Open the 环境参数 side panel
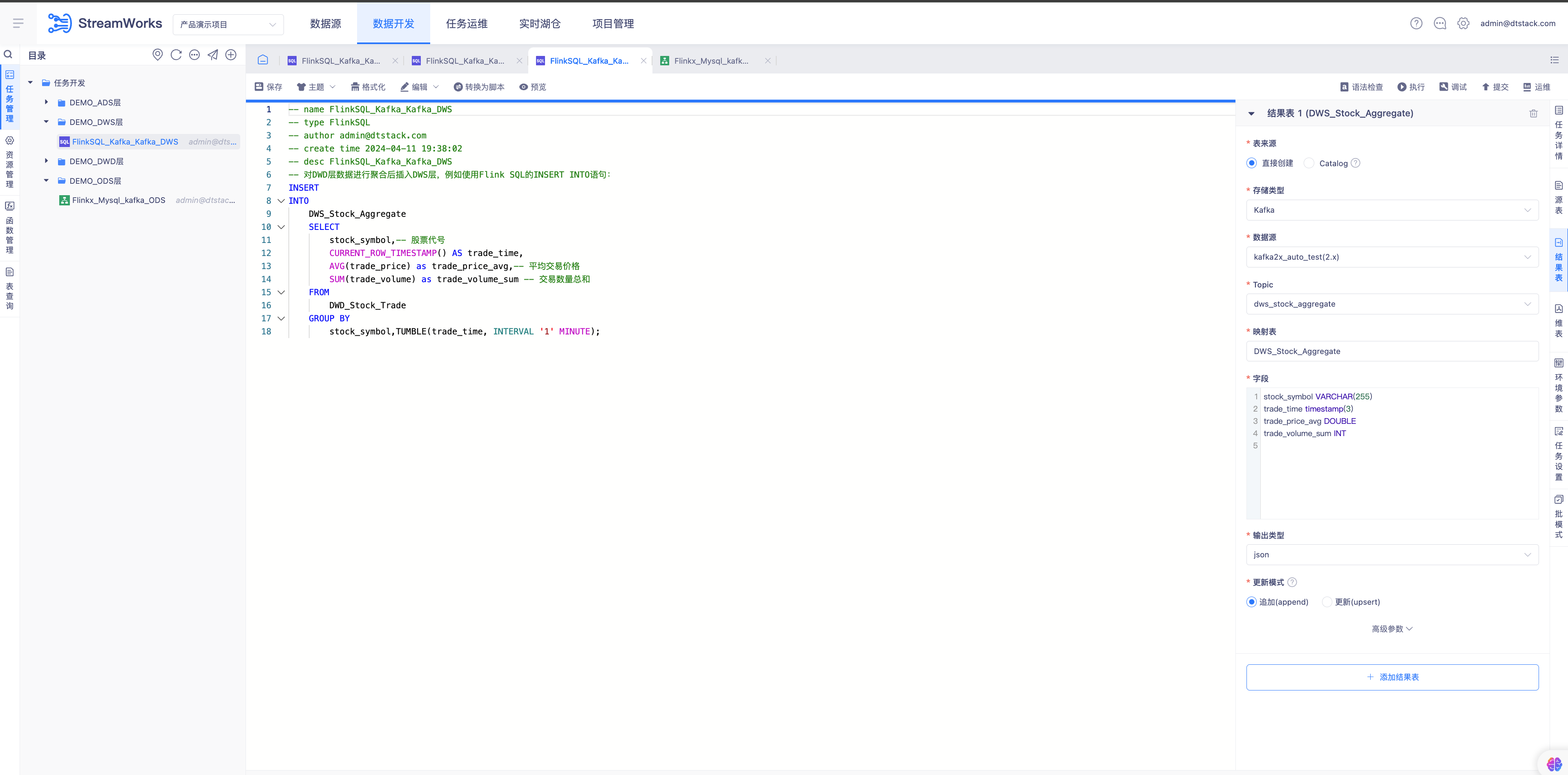Image resolution: width=1568 pixels, height=775 pixels. pyautogui.click(x=1558, y=386)
